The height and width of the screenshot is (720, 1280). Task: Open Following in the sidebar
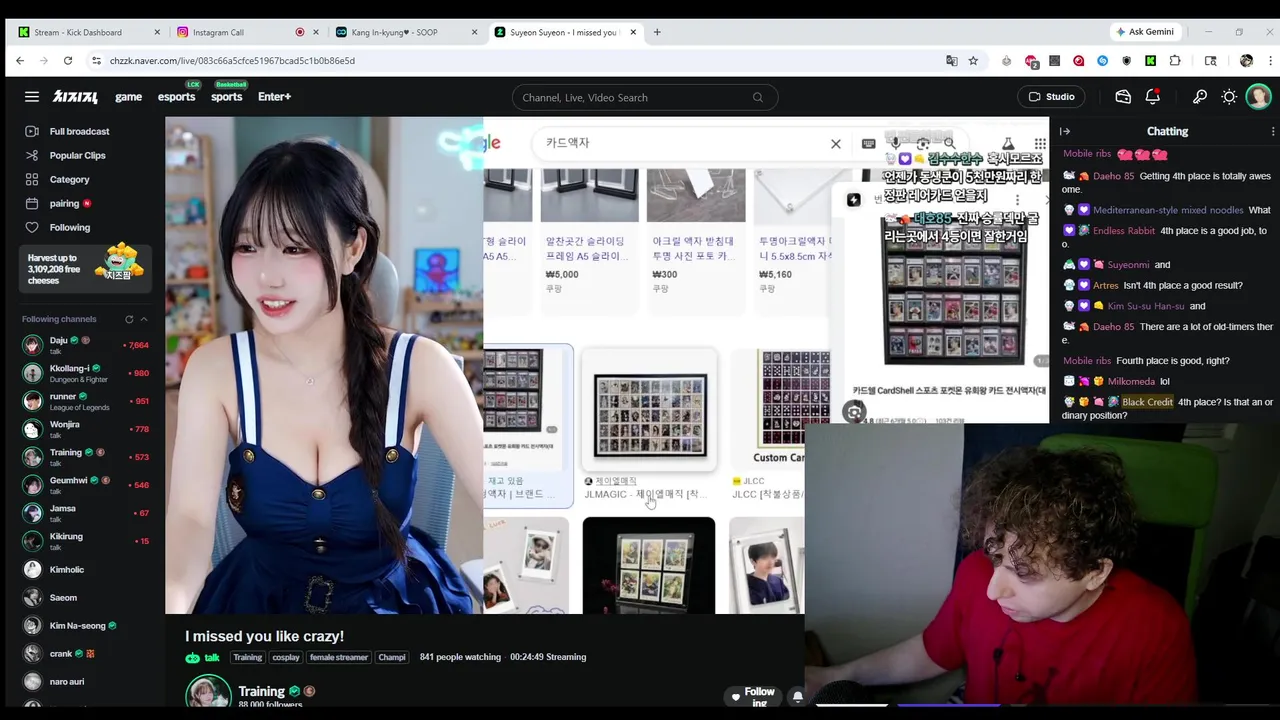(x=86, y=227)
